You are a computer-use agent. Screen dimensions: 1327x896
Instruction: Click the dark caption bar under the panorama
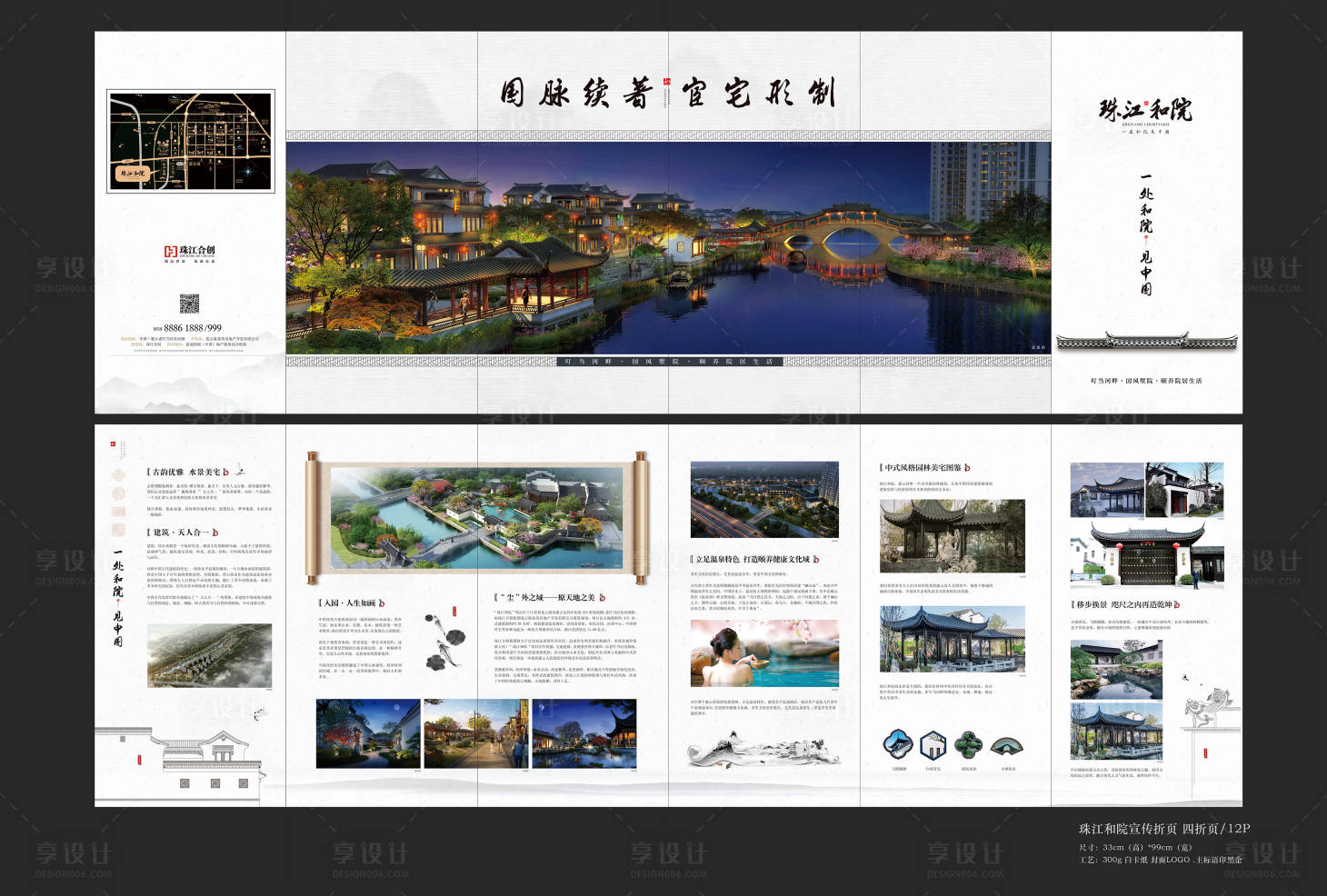[669, 362]
